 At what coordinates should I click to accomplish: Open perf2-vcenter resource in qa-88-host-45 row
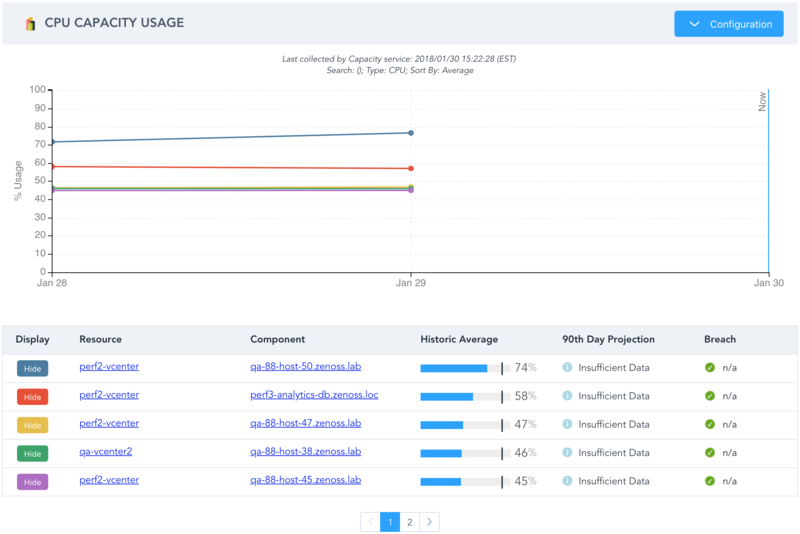(109, 480)
